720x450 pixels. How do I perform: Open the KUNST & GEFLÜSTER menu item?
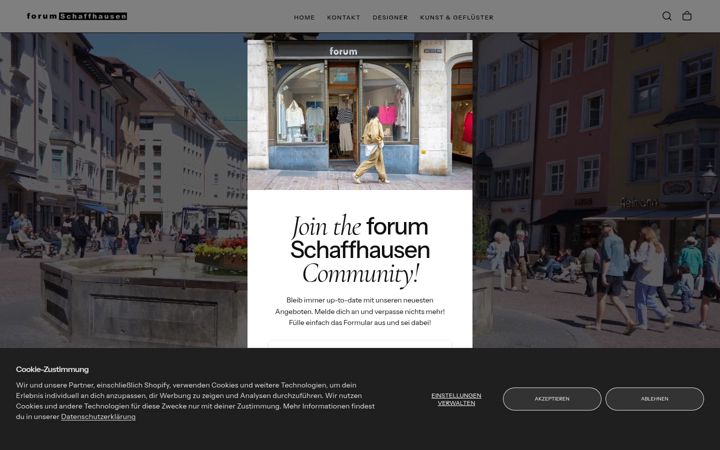click(457, 17)
